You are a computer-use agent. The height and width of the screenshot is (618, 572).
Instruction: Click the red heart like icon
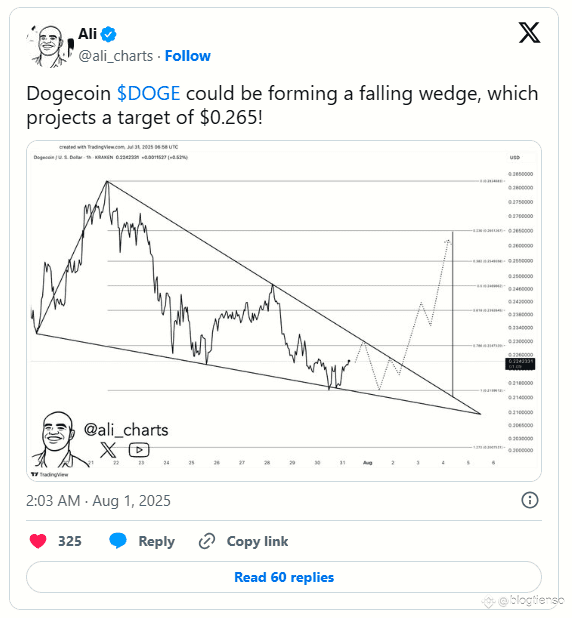[38, 541]
